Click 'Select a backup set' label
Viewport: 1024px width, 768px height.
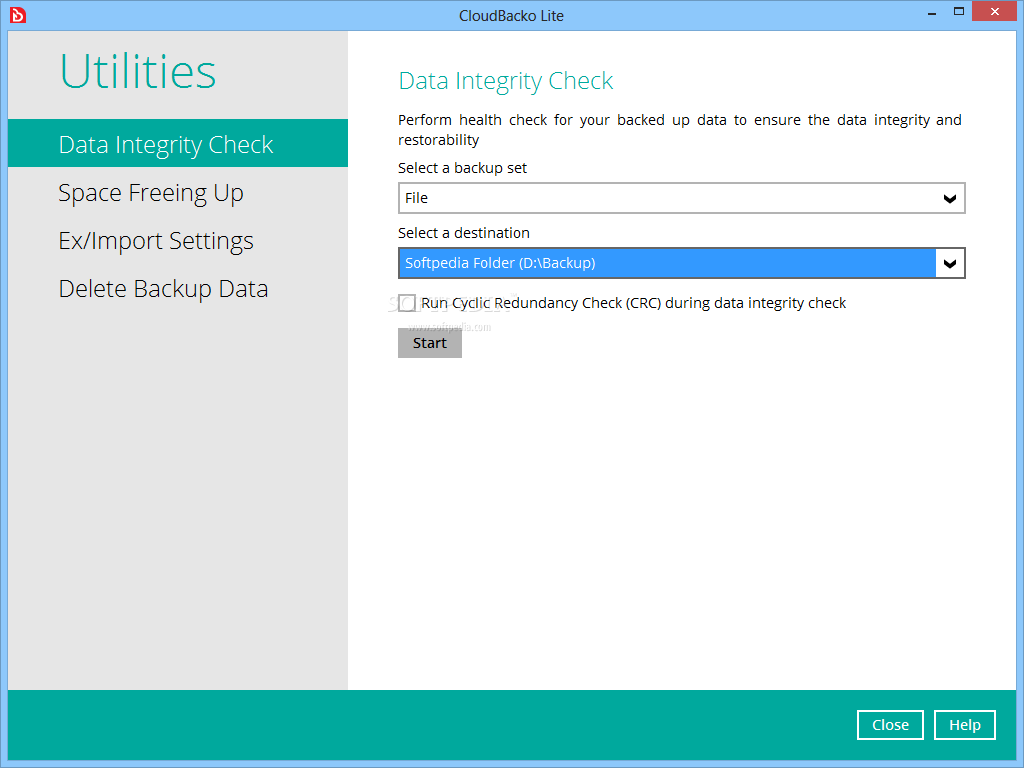[x=462, y=168]
